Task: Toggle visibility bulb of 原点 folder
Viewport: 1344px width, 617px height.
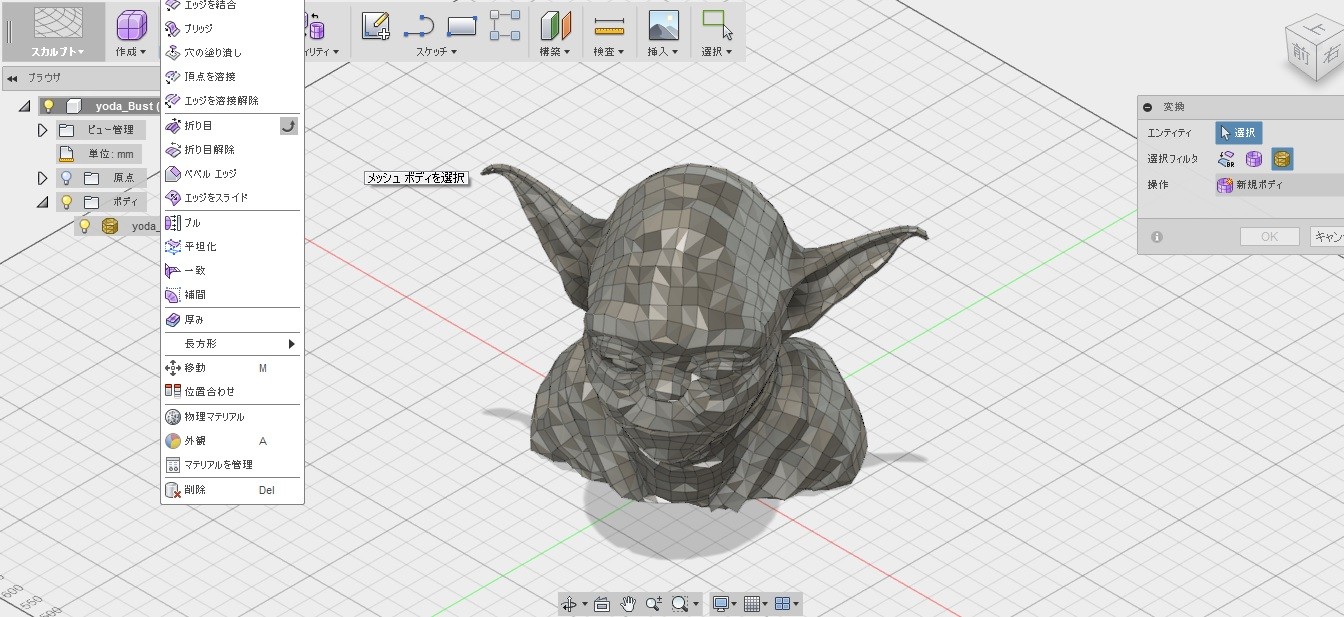Action: click(66, 178)
